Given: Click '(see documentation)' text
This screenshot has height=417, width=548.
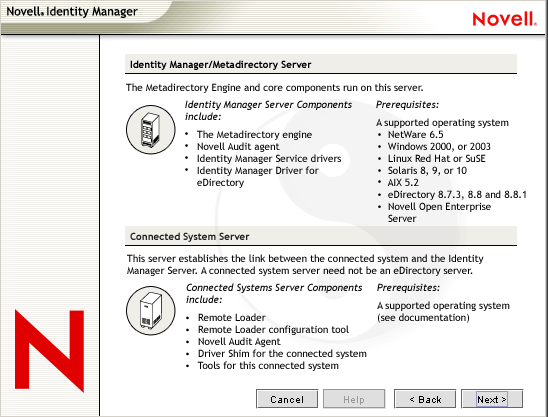Looking at the screenshot, I should 423,317.
